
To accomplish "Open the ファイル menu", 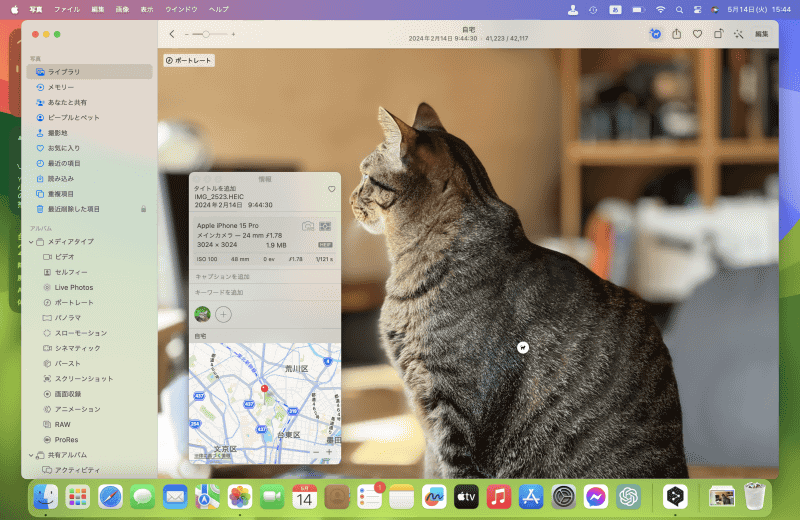I will (67, 9).
